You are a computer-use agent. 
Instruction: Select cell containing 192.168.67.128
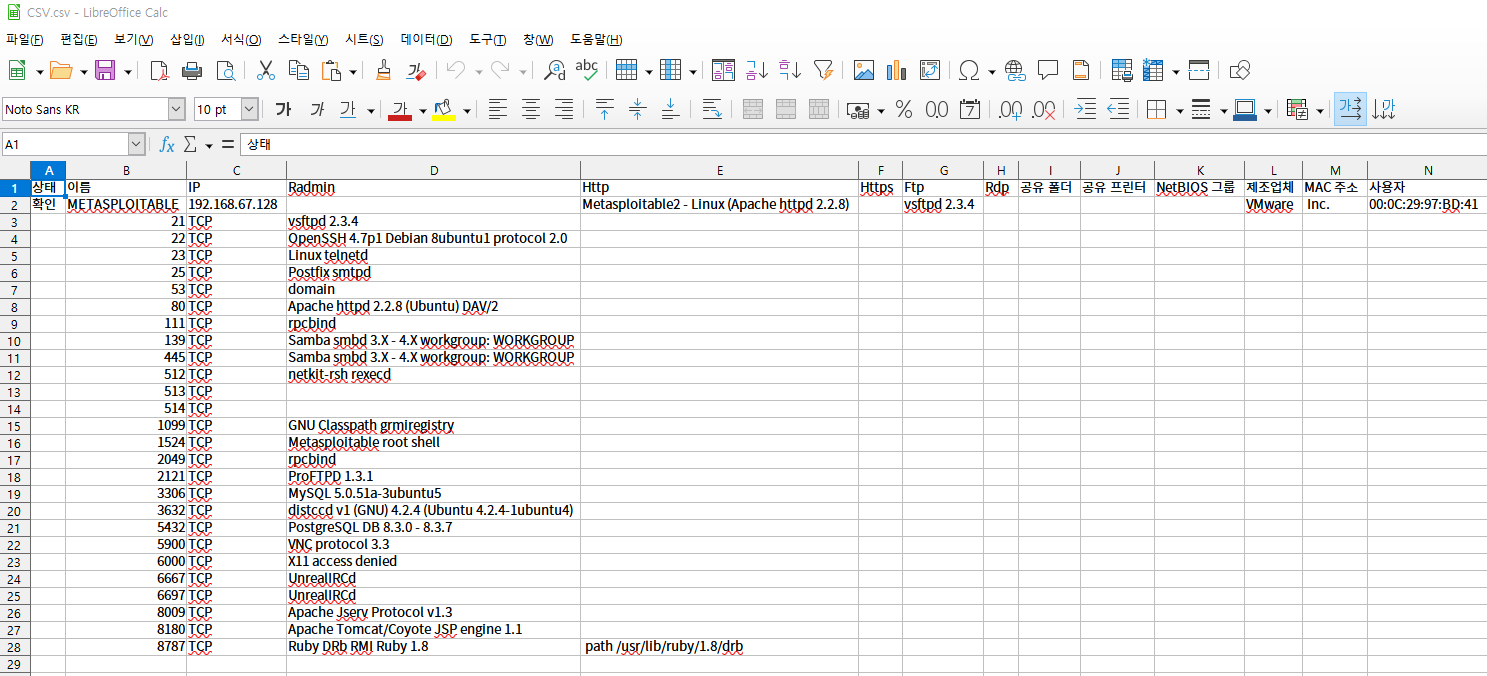click(236, 204)
